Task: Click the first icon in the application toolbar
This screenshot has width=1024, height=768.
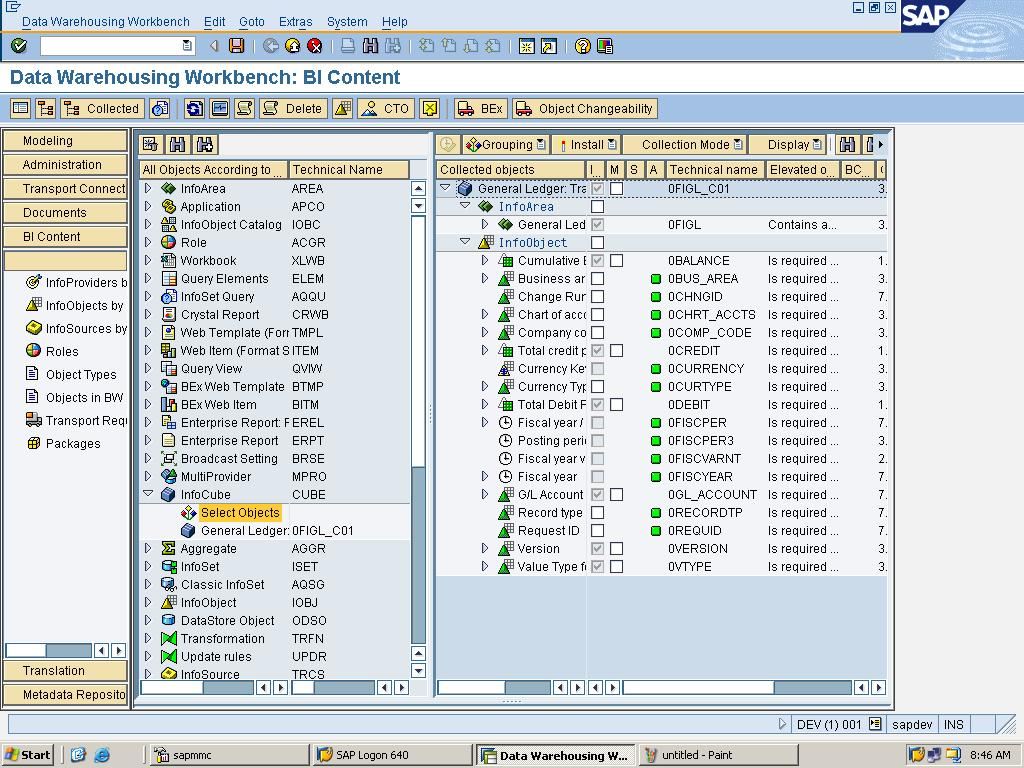Action: (21, 108)
